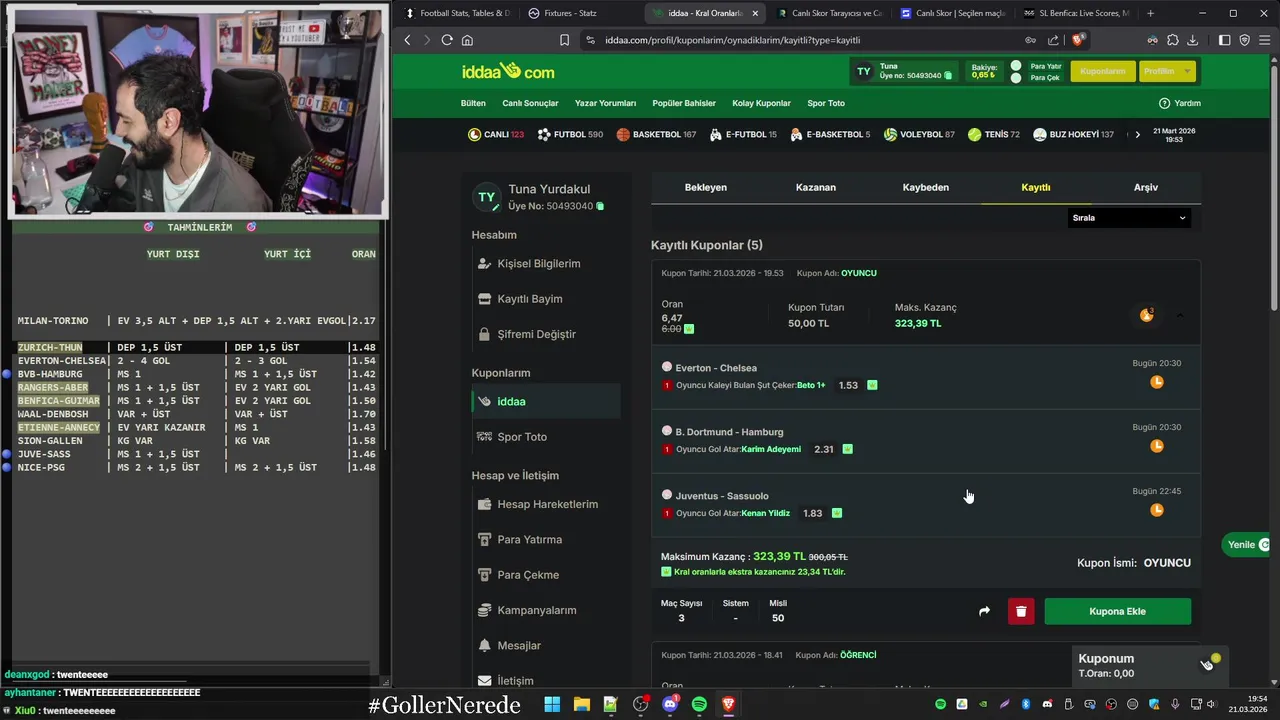Image resolution: width=1280 pixels, height=720 pixels.
Task: Delete the OYUNCU coupon with red trash button
Action: (1021, 611)
